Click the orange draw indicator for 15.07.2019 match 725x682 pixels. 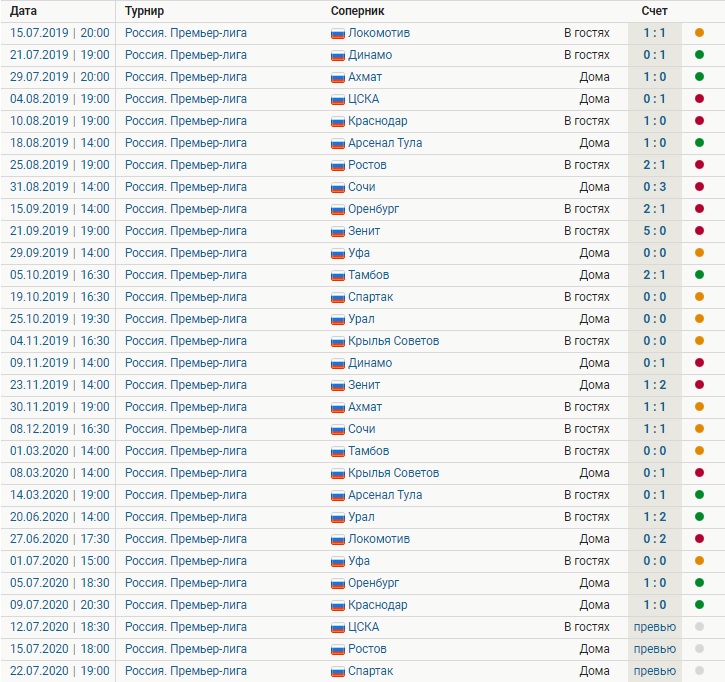click(x=699, y=33)
